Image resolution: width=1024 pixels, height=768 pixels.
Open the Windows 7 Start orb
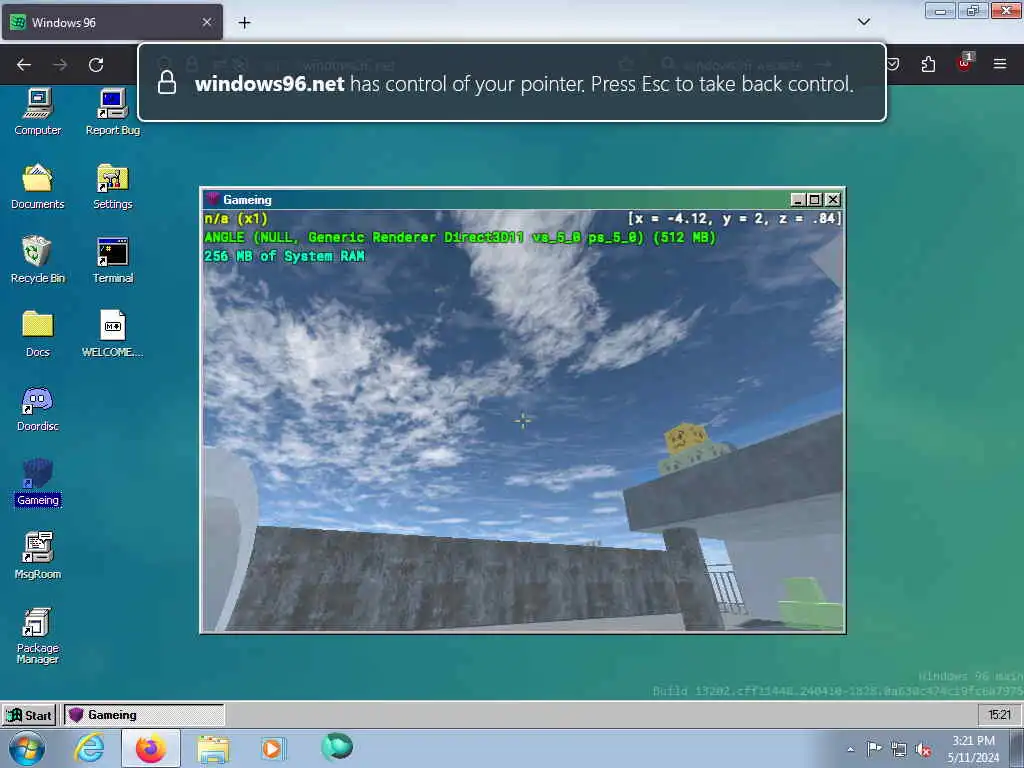click(27, 748)
